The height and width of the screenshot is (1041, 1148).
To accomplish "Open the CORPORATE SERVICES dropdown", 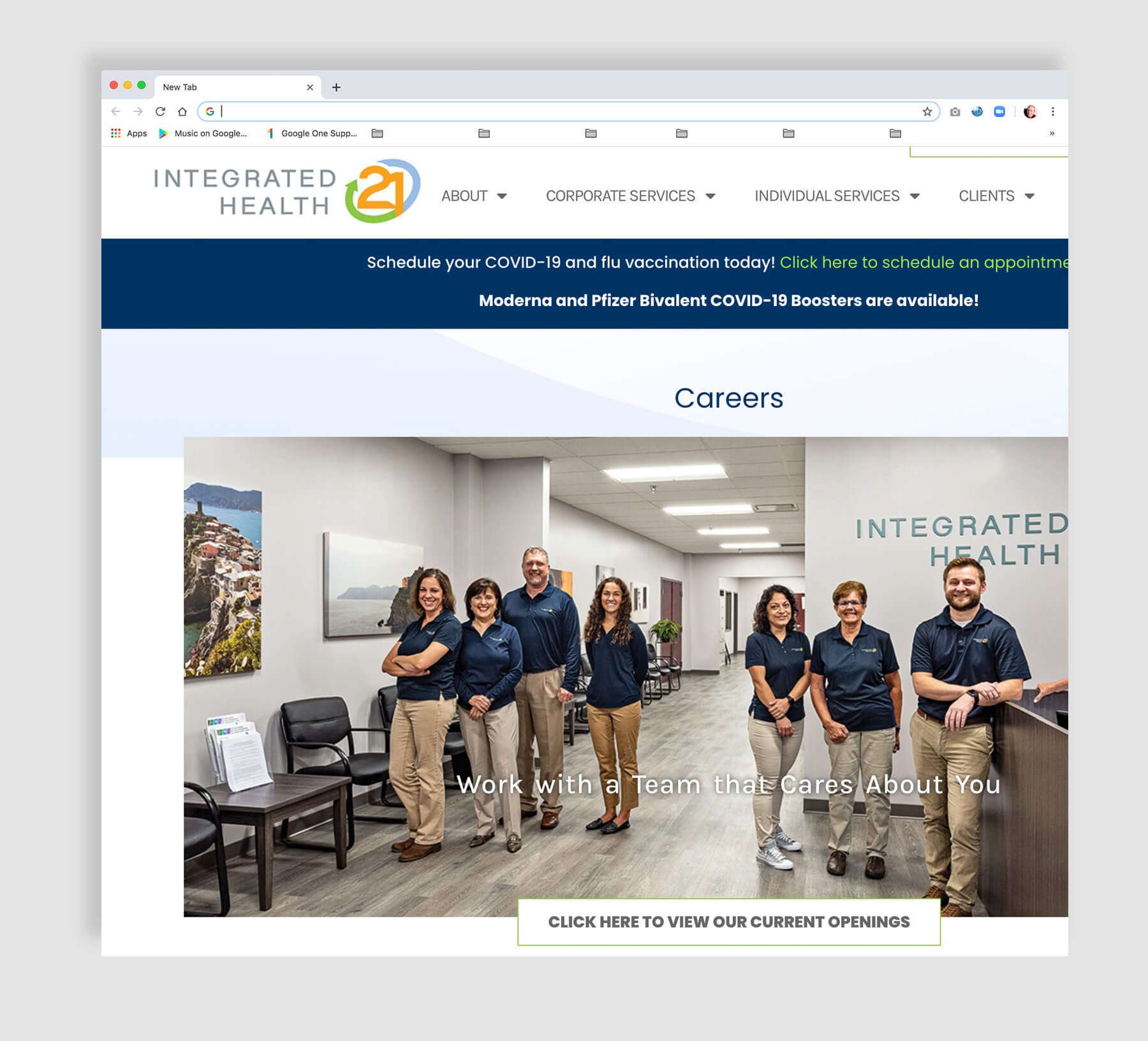I will coord(630,196).
